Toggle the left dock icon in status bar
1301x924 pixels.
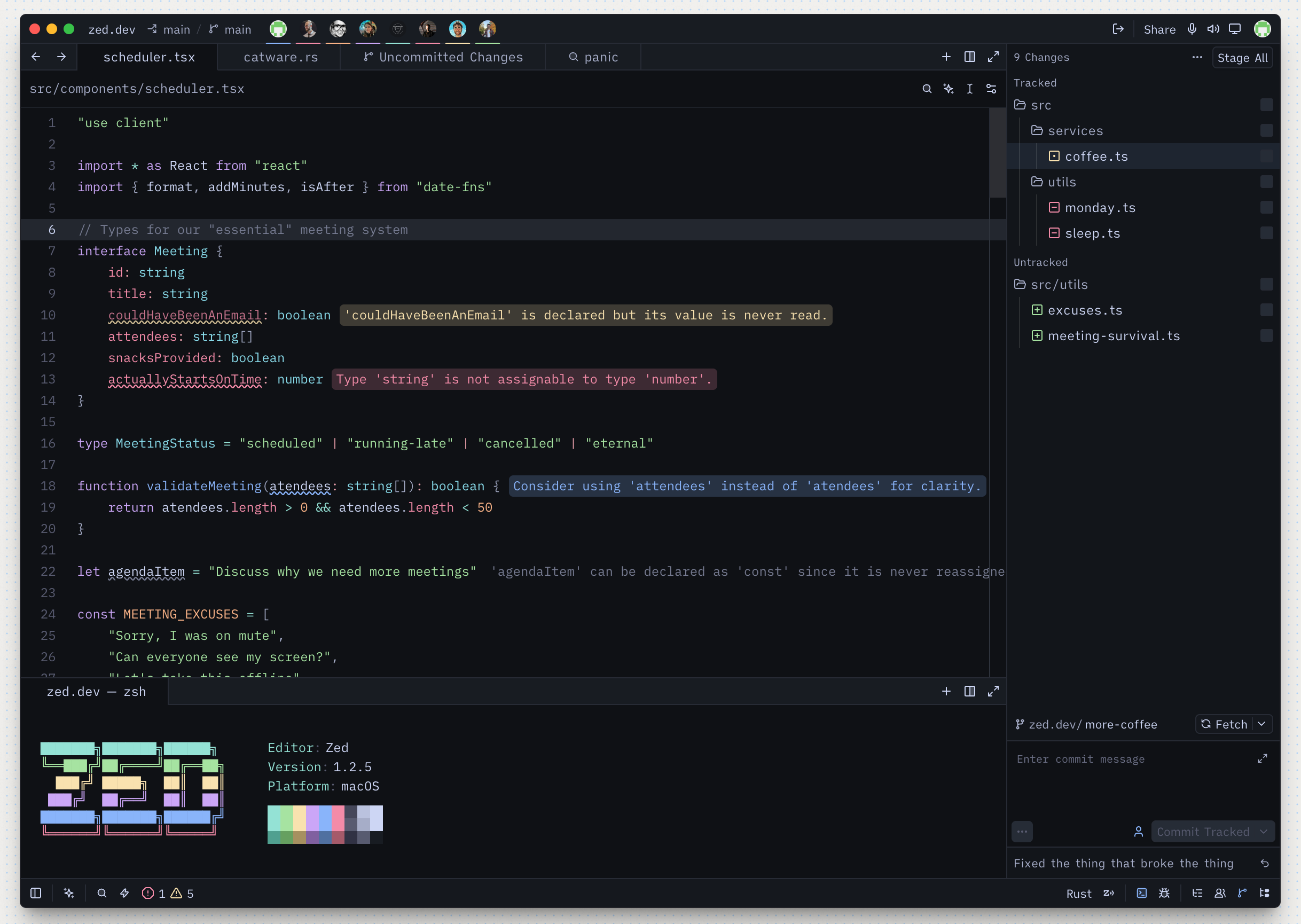click(x=36, y=893)
